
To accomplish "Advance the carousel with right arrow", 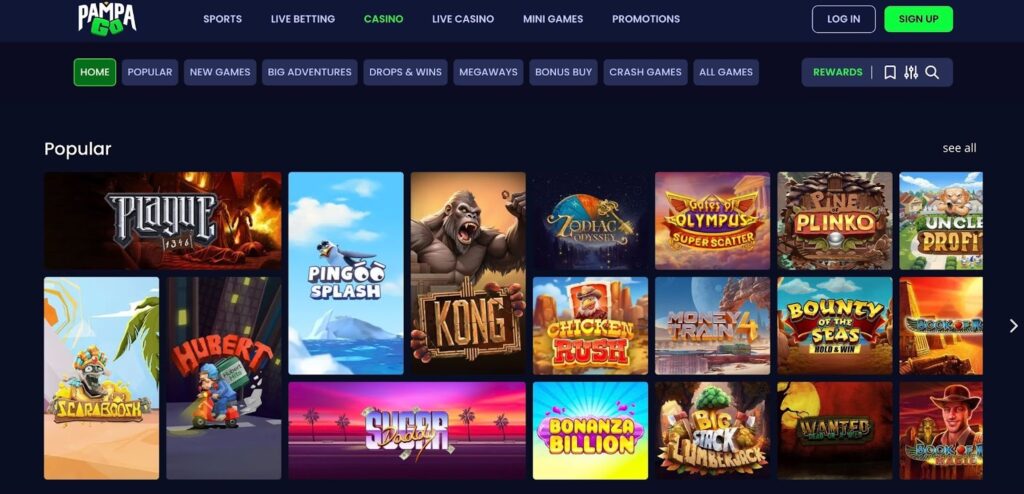I will [x=1013, y=325].
